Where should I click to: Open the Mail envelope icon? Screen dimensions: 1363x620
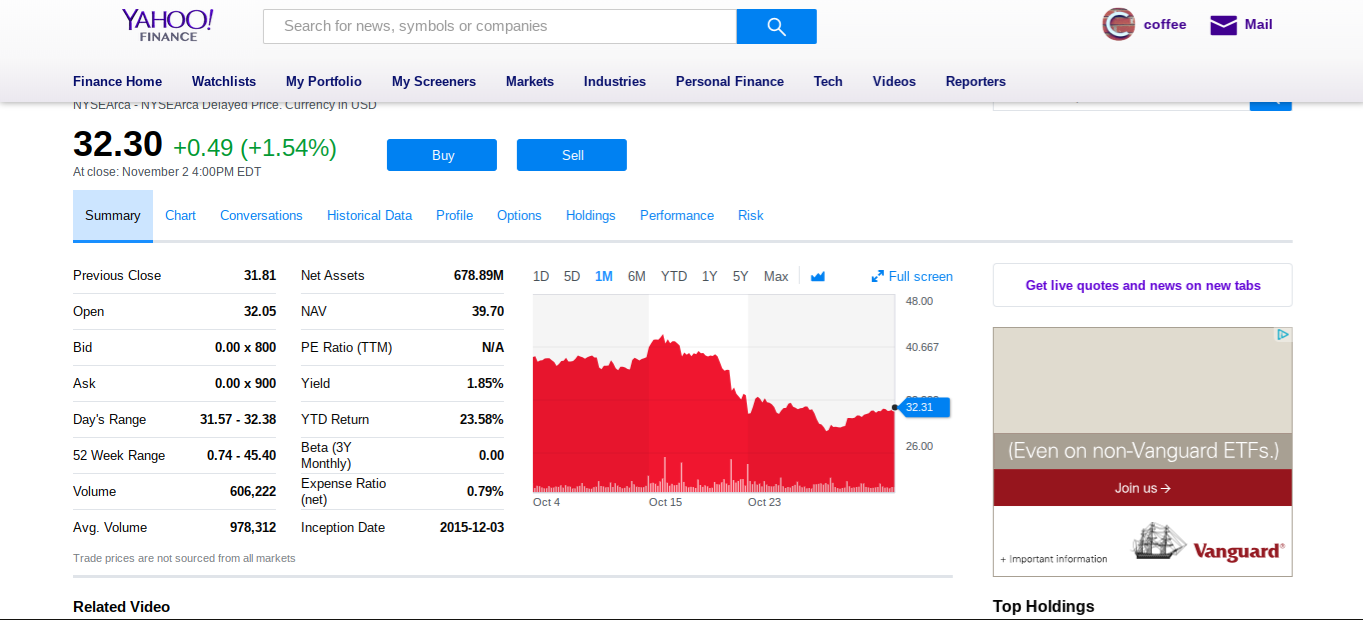(1223, 25)
